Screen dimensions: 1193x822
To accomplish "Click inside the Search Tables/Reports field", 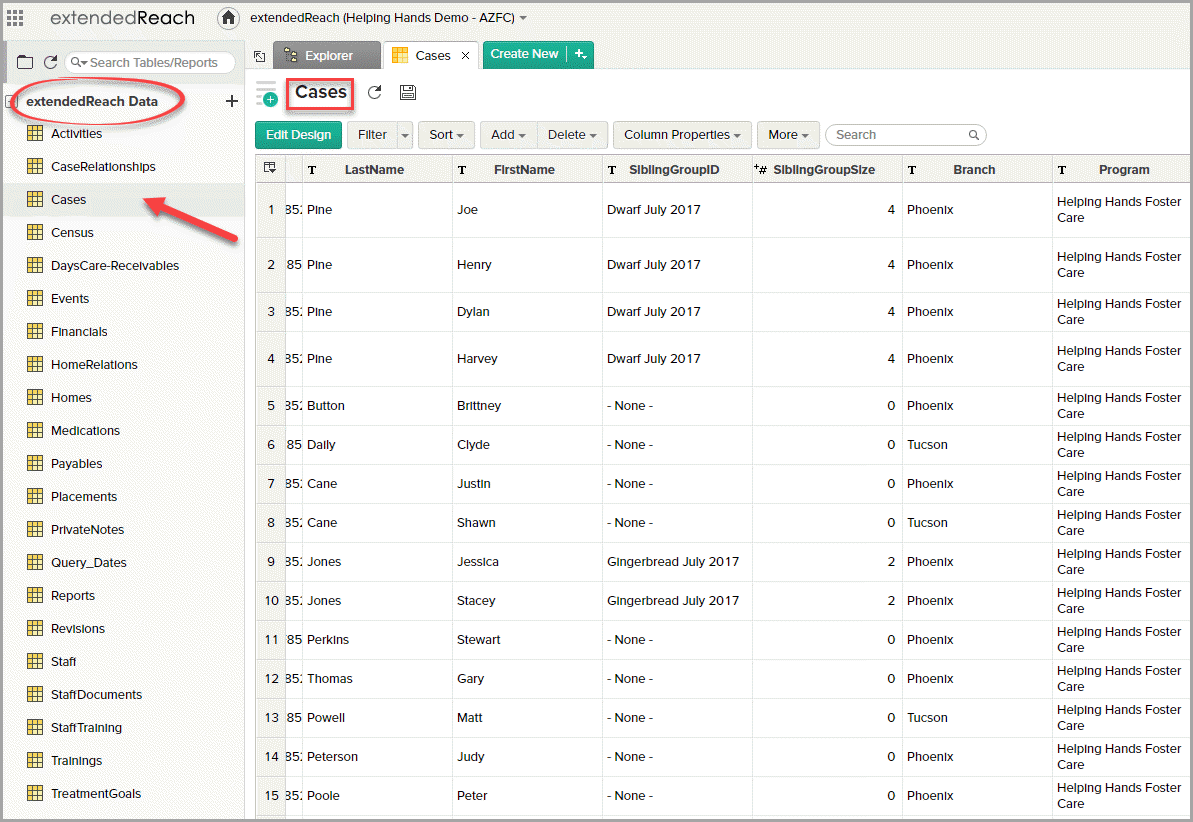I will click(150, 62).
